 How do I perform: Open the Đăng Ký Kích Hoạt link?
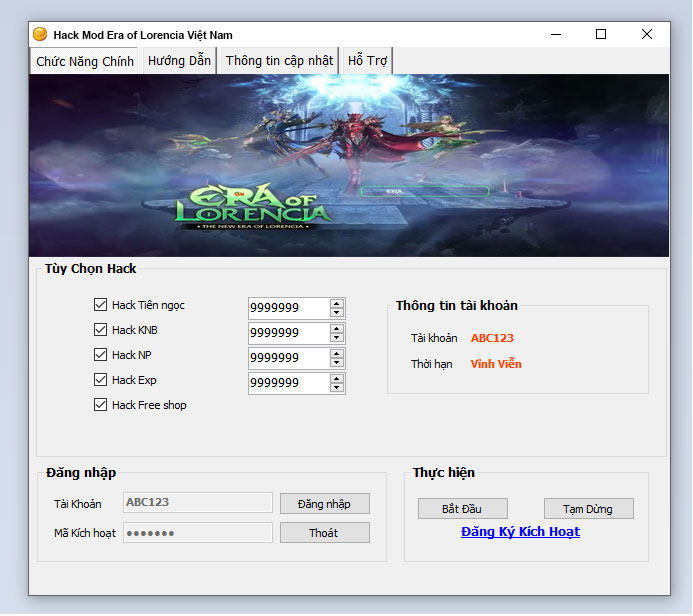(520, 532)
